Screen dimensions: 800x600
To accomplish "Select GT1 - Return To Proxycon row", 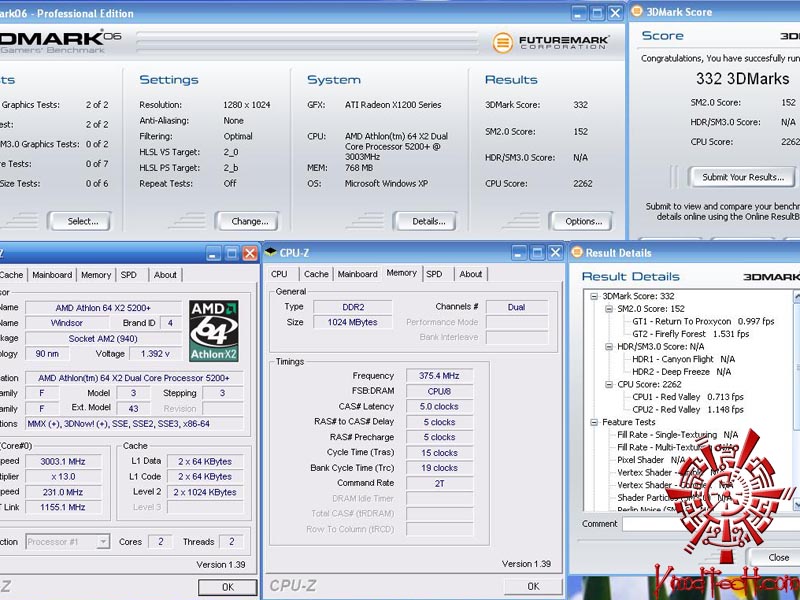I will [x=703, y=321].
